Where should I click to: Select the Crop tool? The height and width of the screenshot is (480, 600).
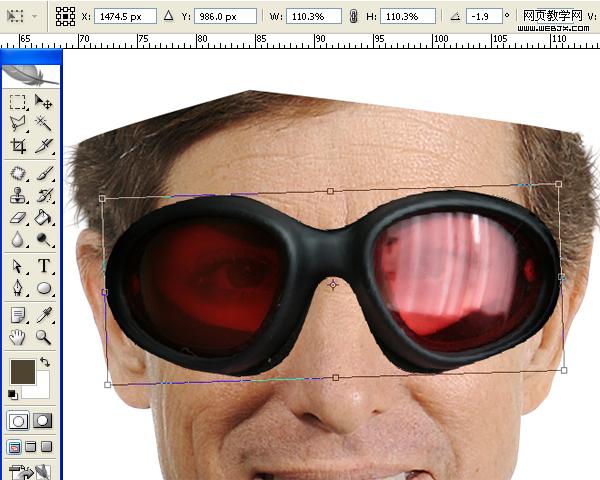click(x=18, y=145)
